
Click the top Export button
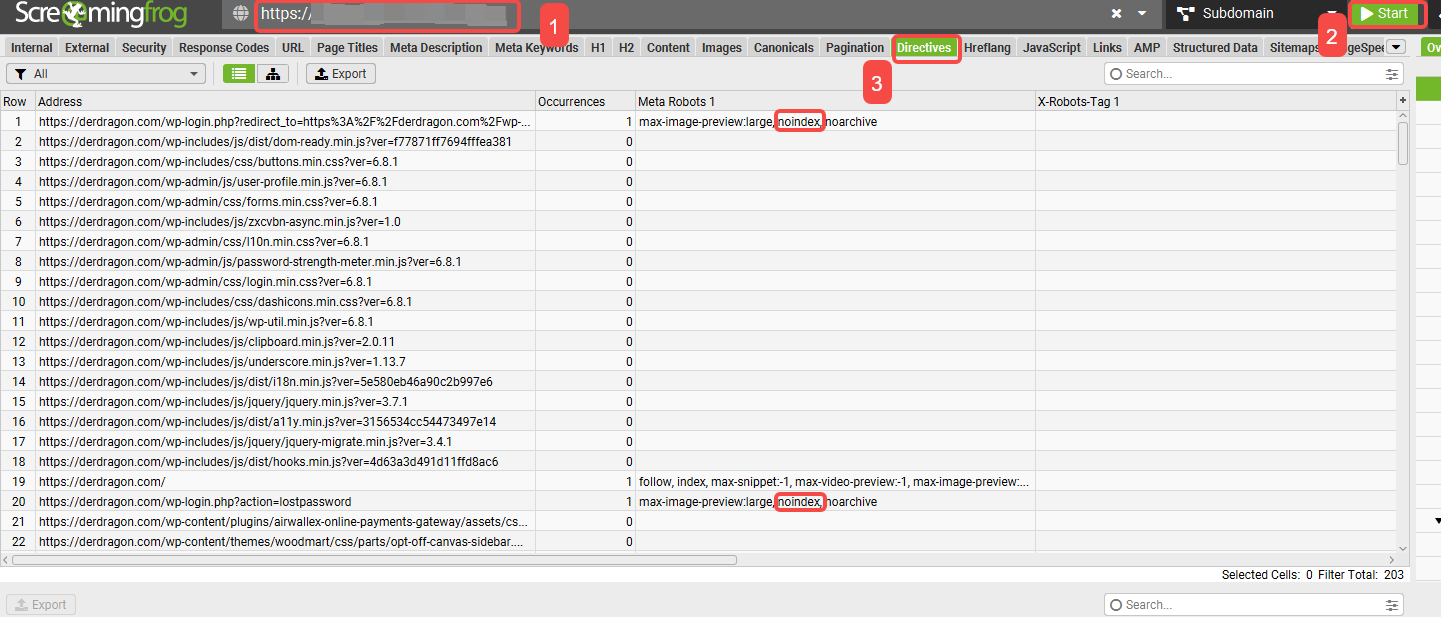341,74
